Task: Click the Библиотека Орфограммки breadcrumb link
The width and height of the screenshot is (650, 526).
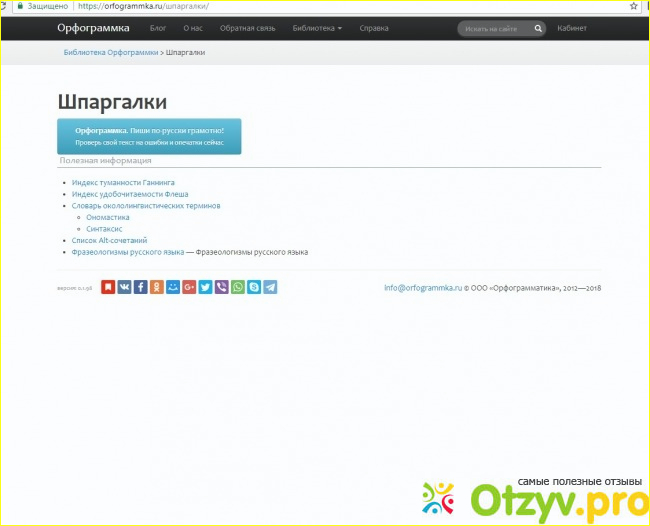Action: (x=111, y=51)
